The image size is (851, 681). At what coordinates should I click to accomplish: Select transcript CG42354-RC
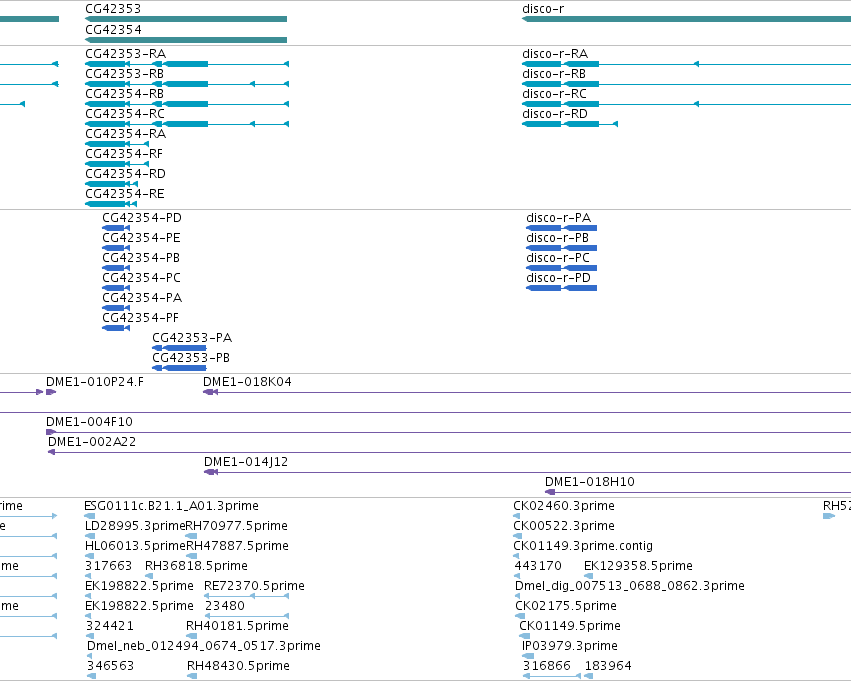[125, 114]
